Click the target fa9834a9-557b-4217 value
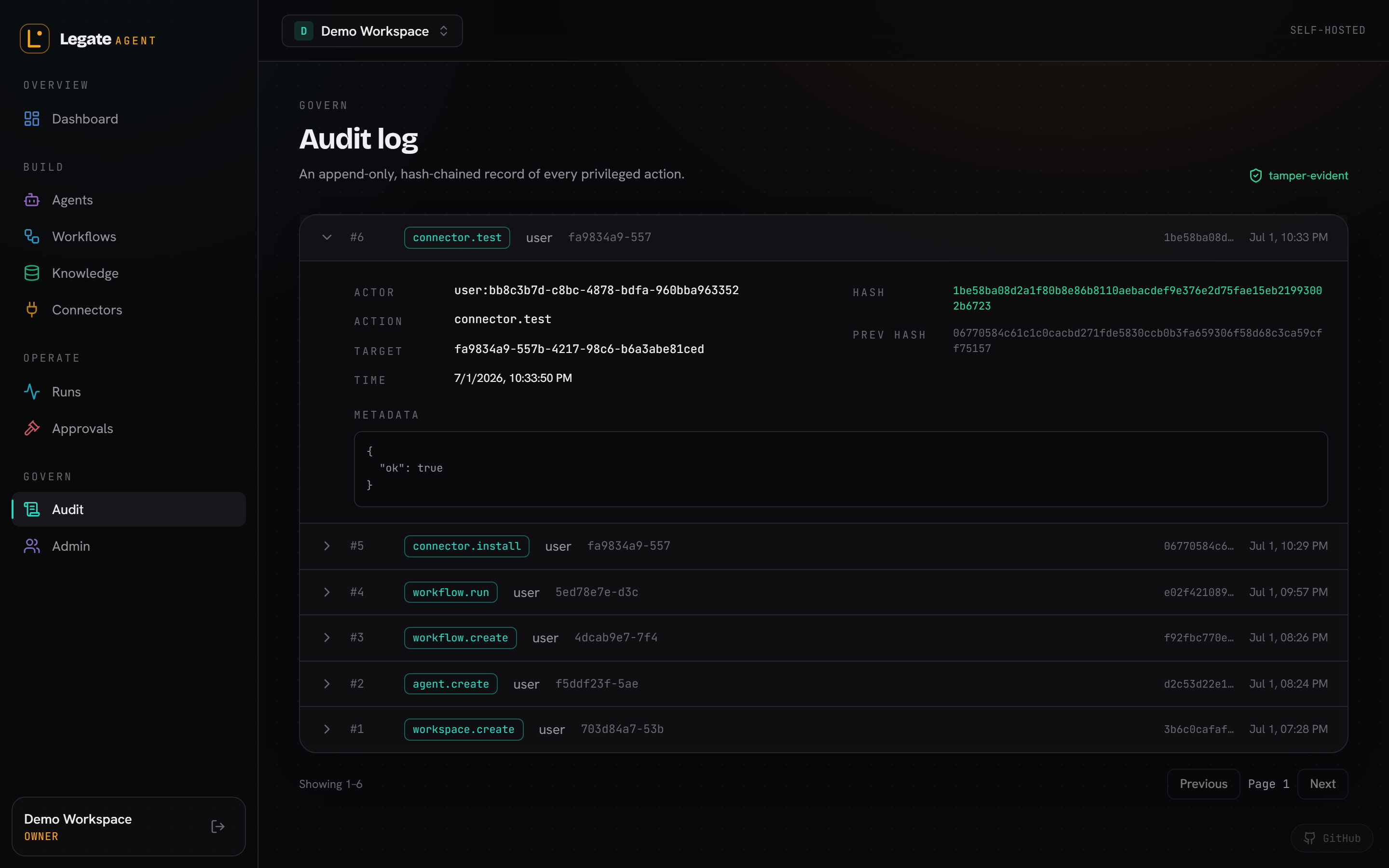 coord(579,349)
